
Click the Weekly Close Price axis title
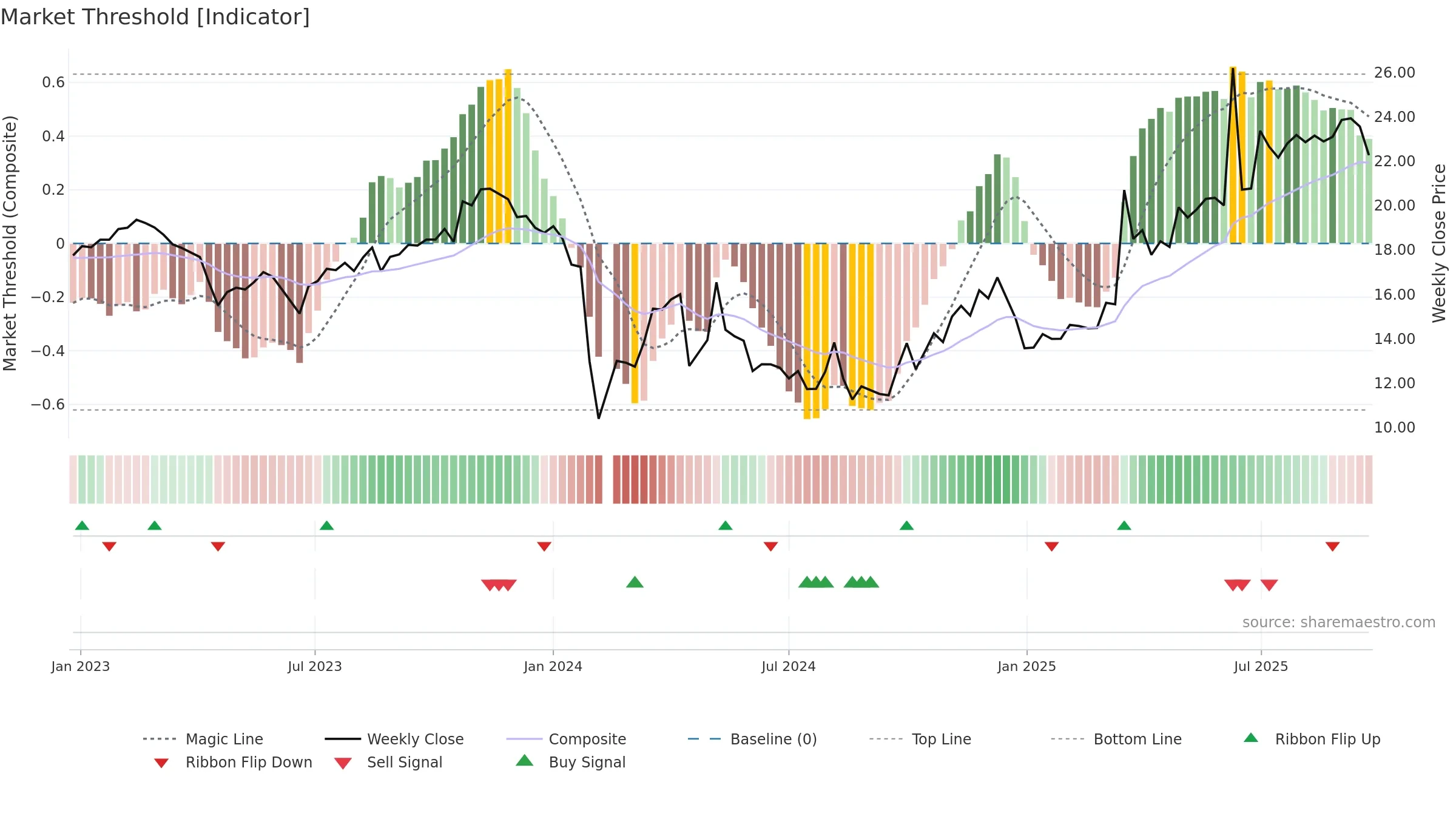[1439, 243]
